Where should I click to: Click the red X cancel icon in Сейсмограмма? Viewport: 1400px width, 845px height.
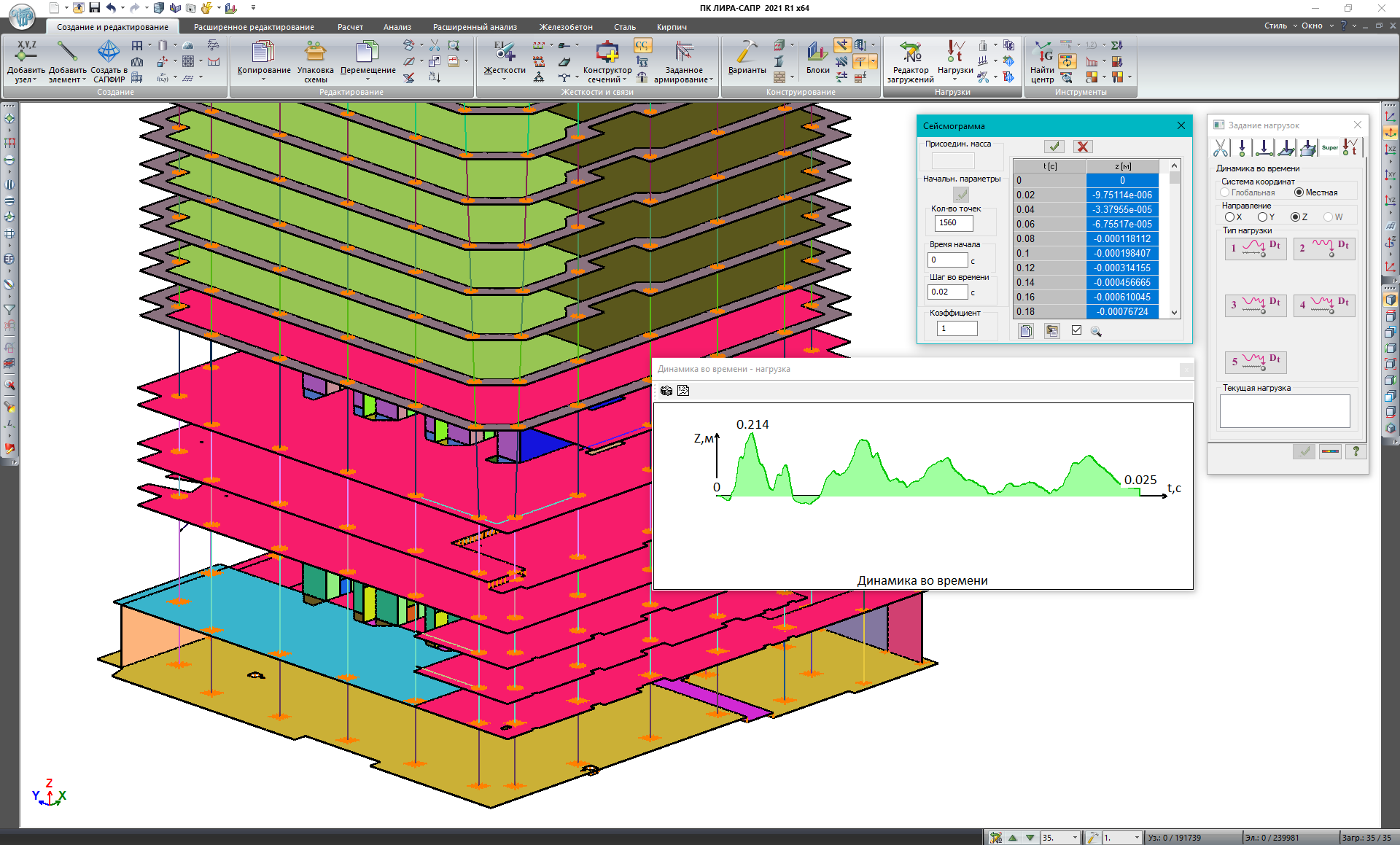(x=1083, y=147)
